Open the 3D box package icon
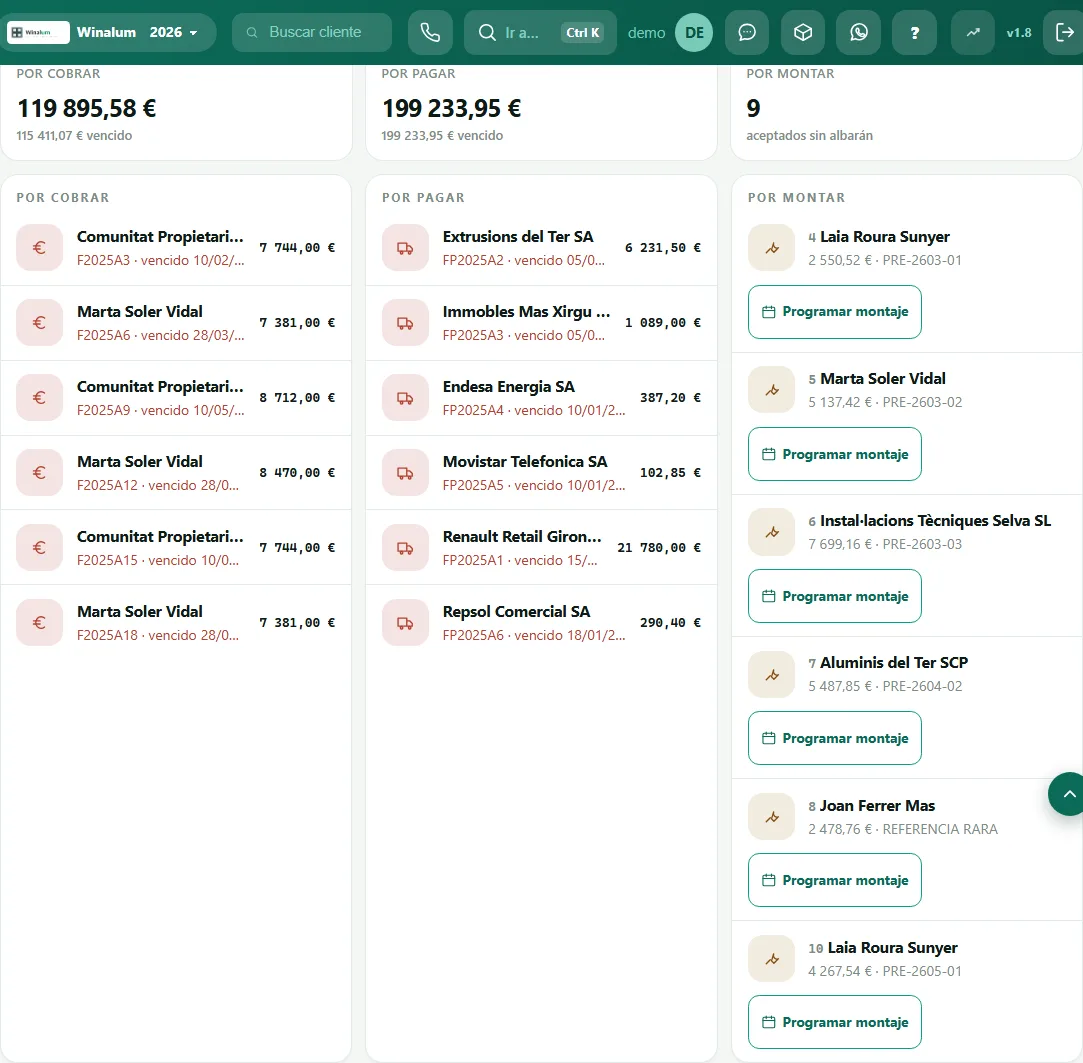The image size is (1083, 1063). tap(803, 32)
